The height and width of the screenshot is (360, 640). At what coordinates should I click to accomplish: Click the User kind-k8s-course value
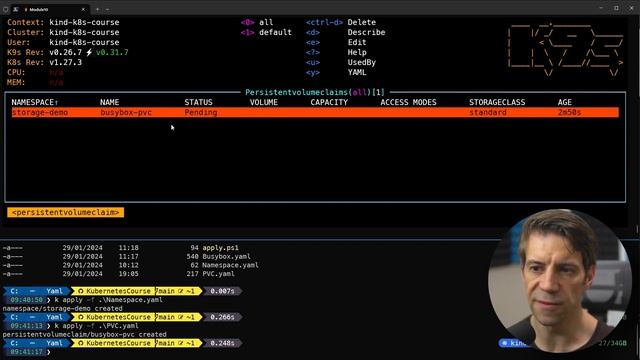[84, 42]
